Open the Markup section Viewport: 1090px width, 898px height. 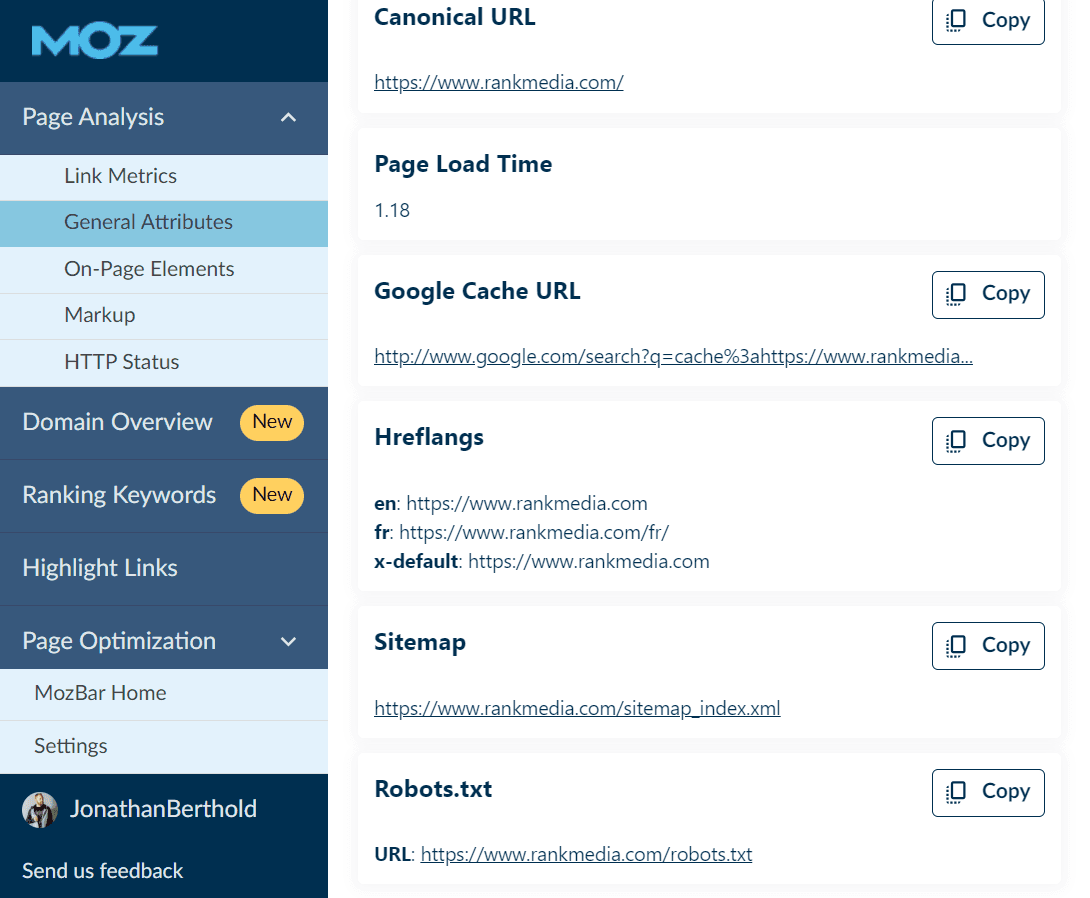point(99,315)
